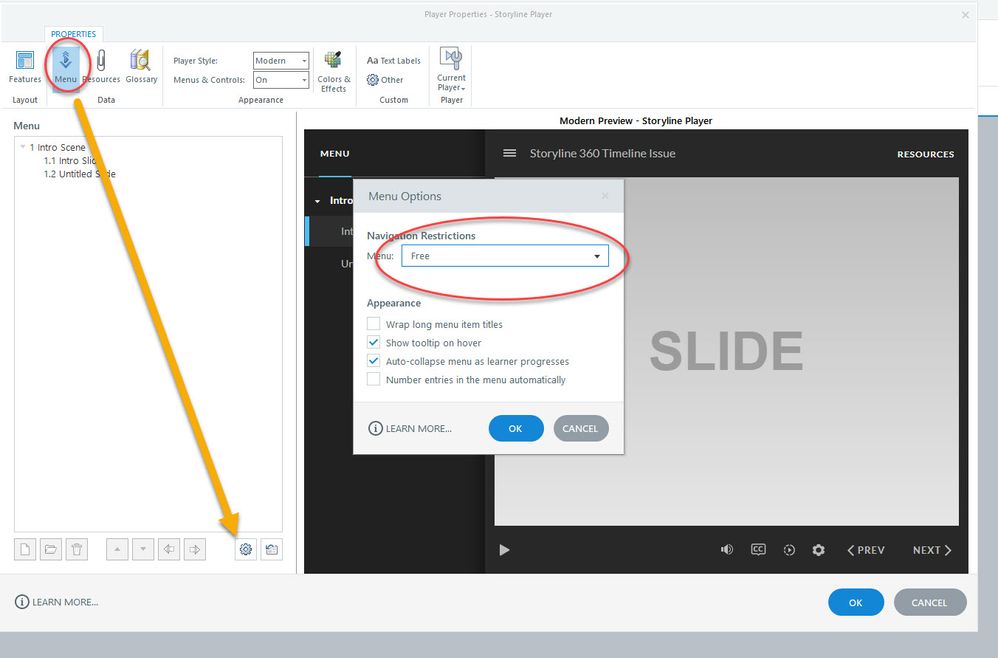This screenshot has width=998, height=658.
Task: Click the hamburger menu in preview
Action: click(509, 153)
